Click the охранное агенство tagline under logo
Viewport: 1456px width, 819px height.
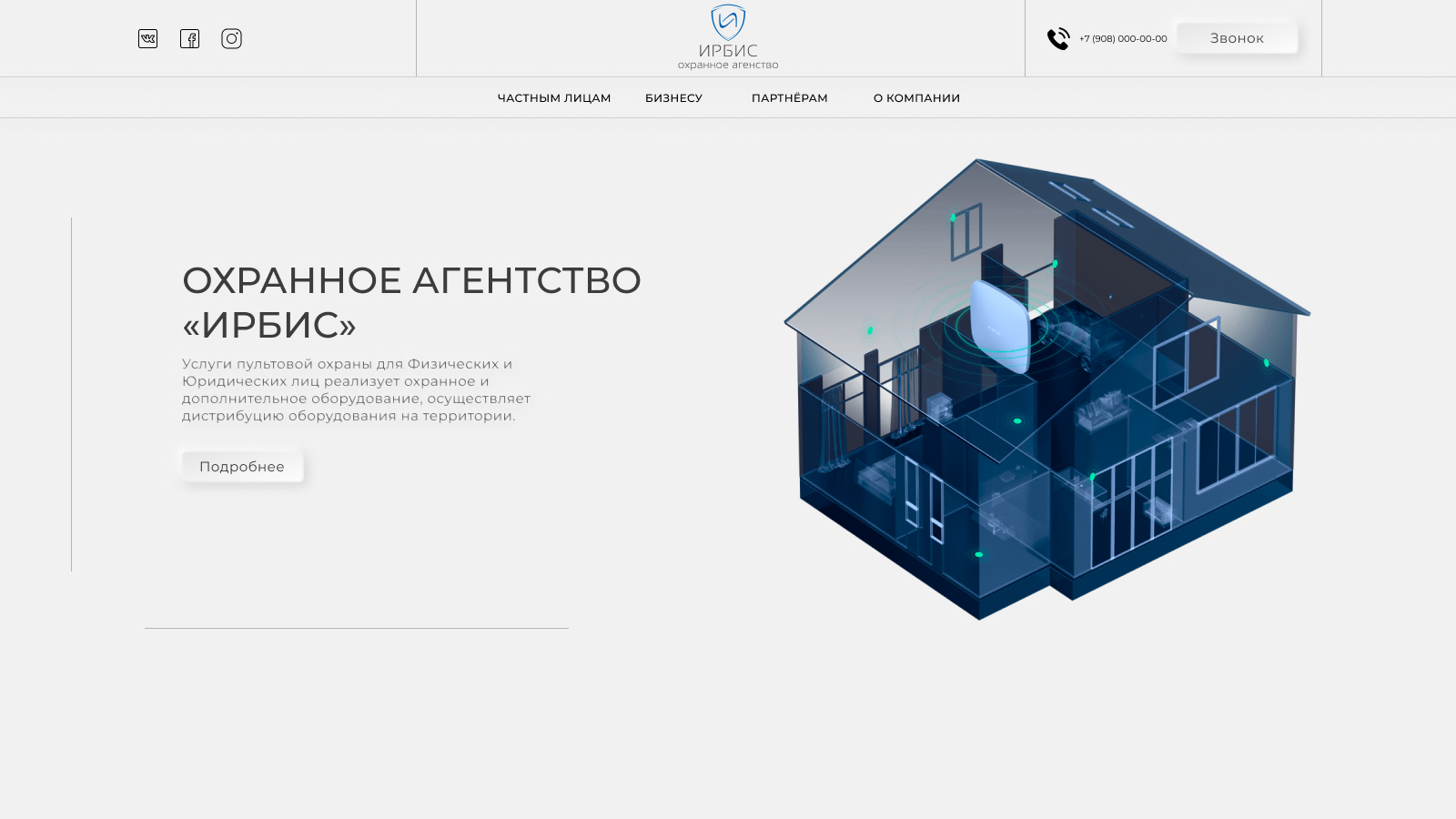click(728, 65)
